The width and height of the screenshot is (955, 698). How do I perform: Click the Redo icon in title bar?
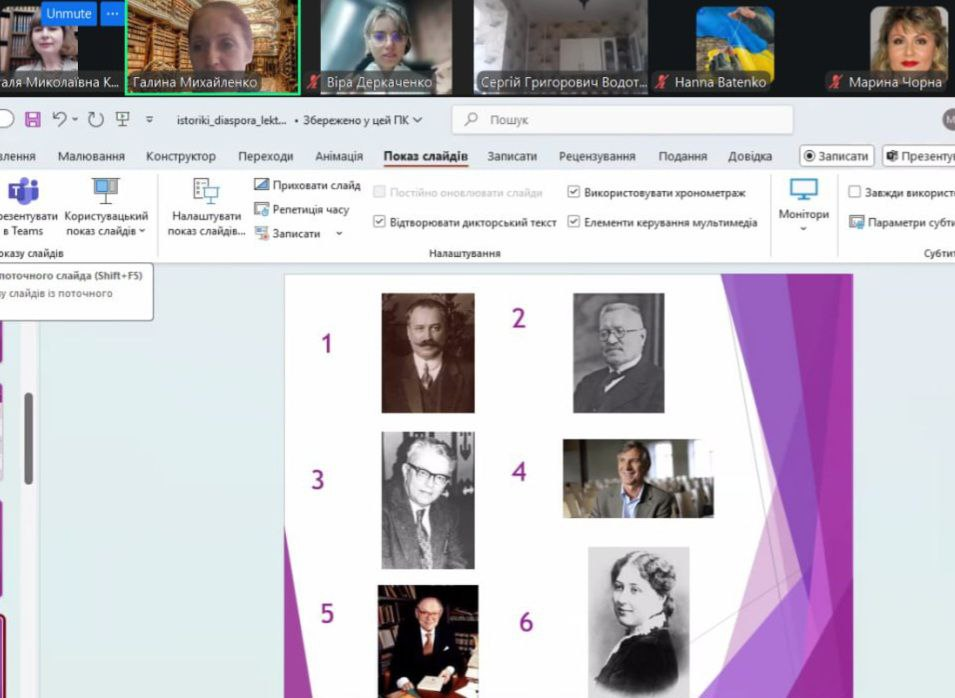click(95, 120)
